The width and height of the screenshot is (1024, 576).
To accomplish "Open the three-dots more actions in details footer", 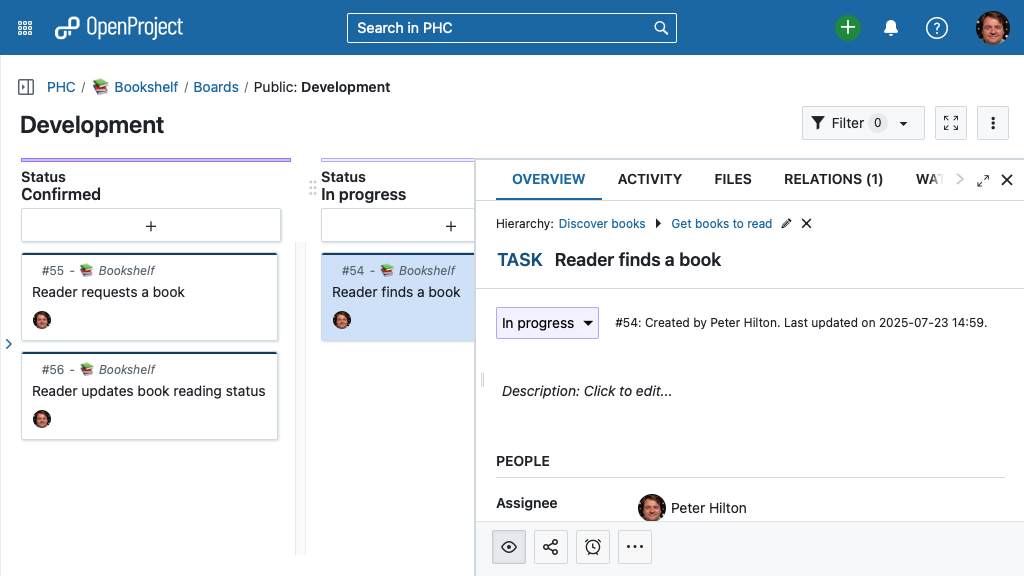I will pos(635,547).
